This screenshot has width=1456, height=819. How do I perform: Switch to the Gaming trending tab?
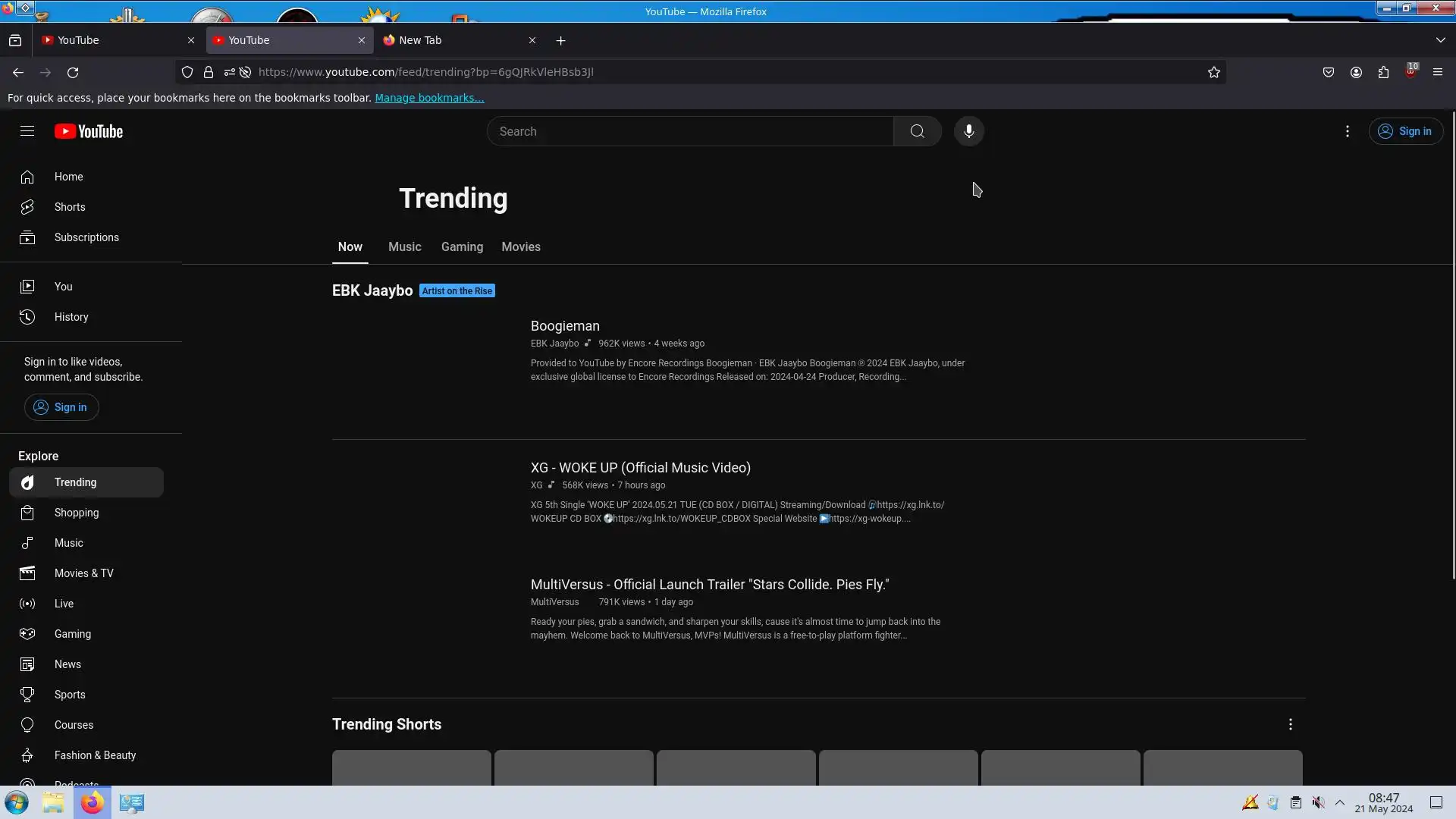point(462,247)
